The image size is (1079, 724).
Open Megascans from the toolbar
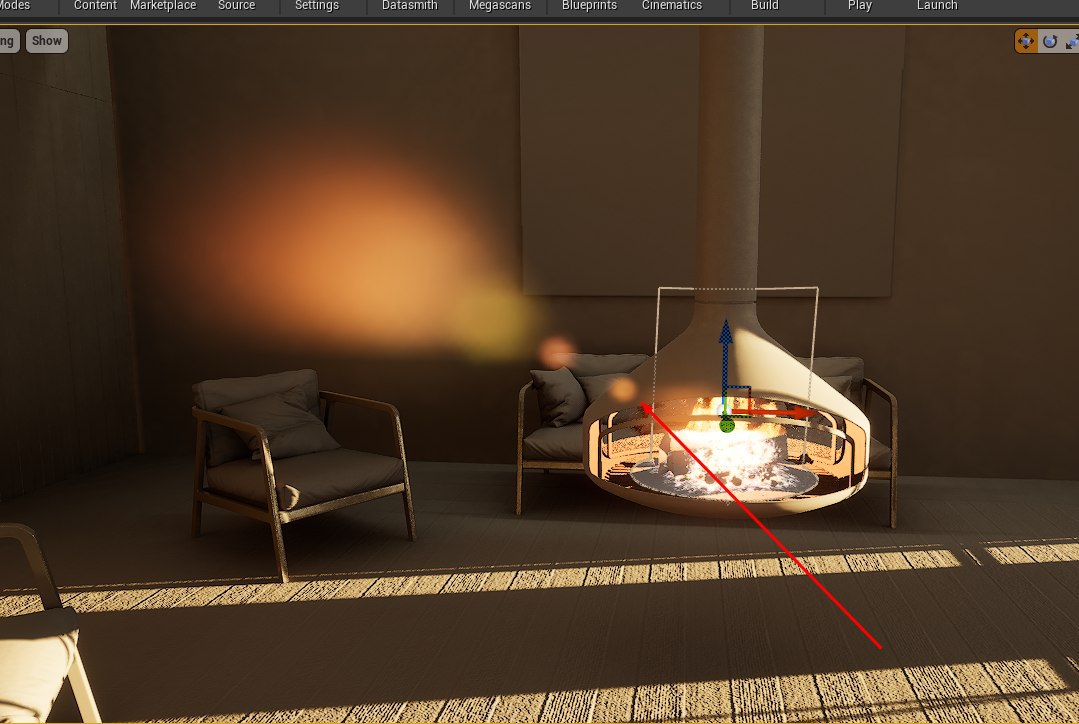coord(500,6)
